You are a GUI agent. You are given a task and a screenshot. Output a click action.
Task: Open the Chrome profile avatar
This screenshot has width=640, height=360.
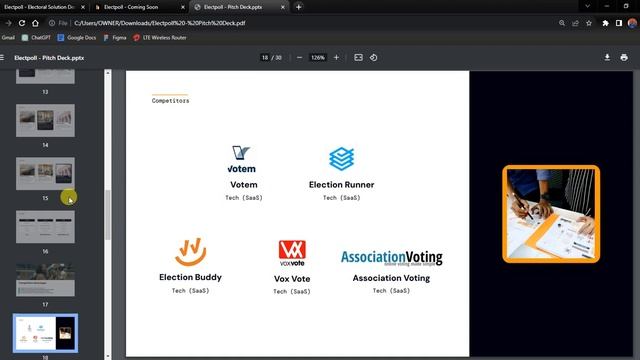pyautogui.click(x=632, y=23)
